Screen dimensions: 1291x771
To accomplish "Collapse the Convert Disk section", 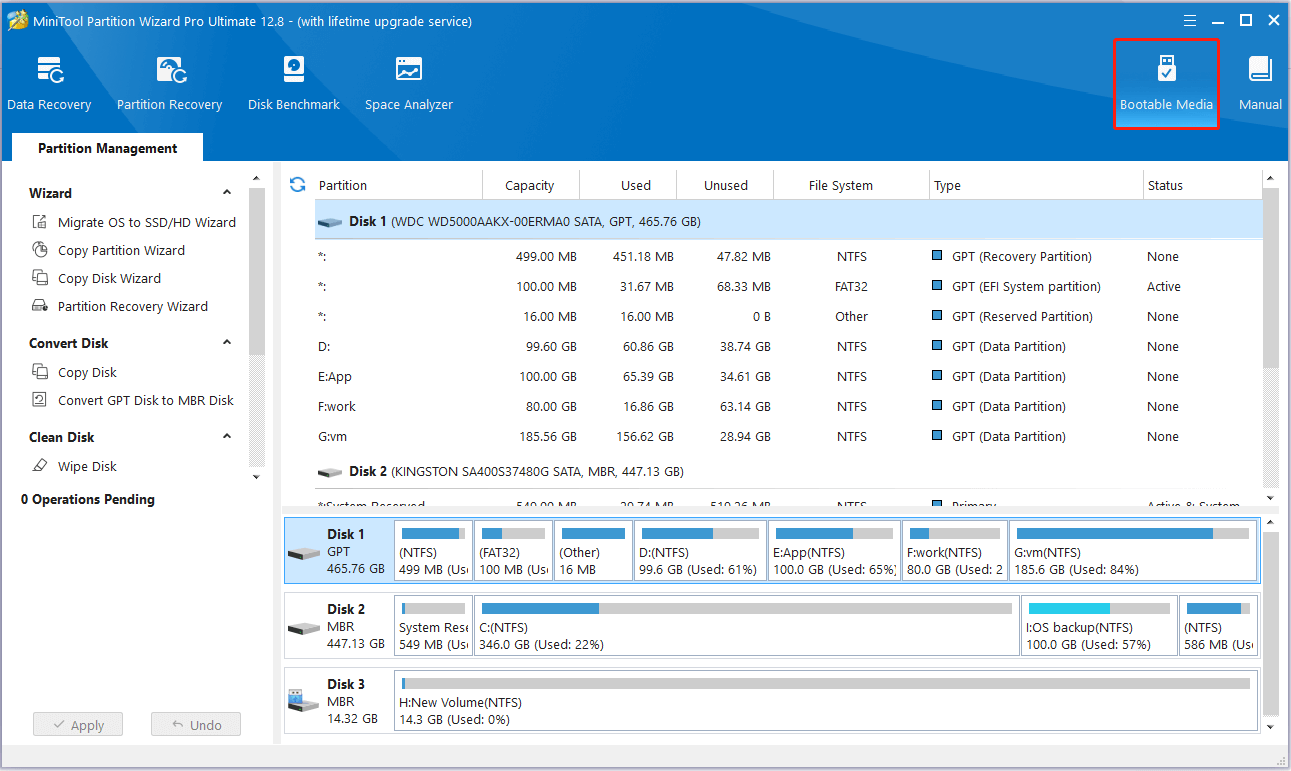I will tap(227, 342).
